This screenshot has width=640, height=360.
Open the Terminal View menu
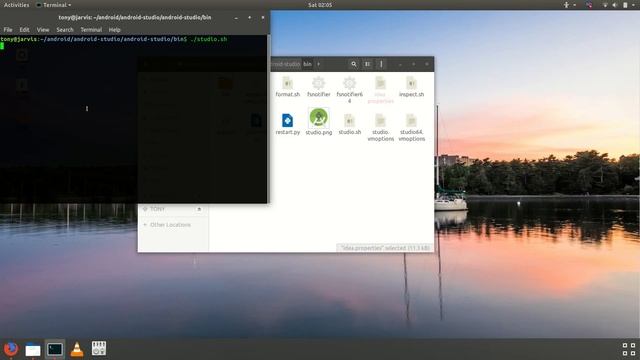(x=43, y=30)
